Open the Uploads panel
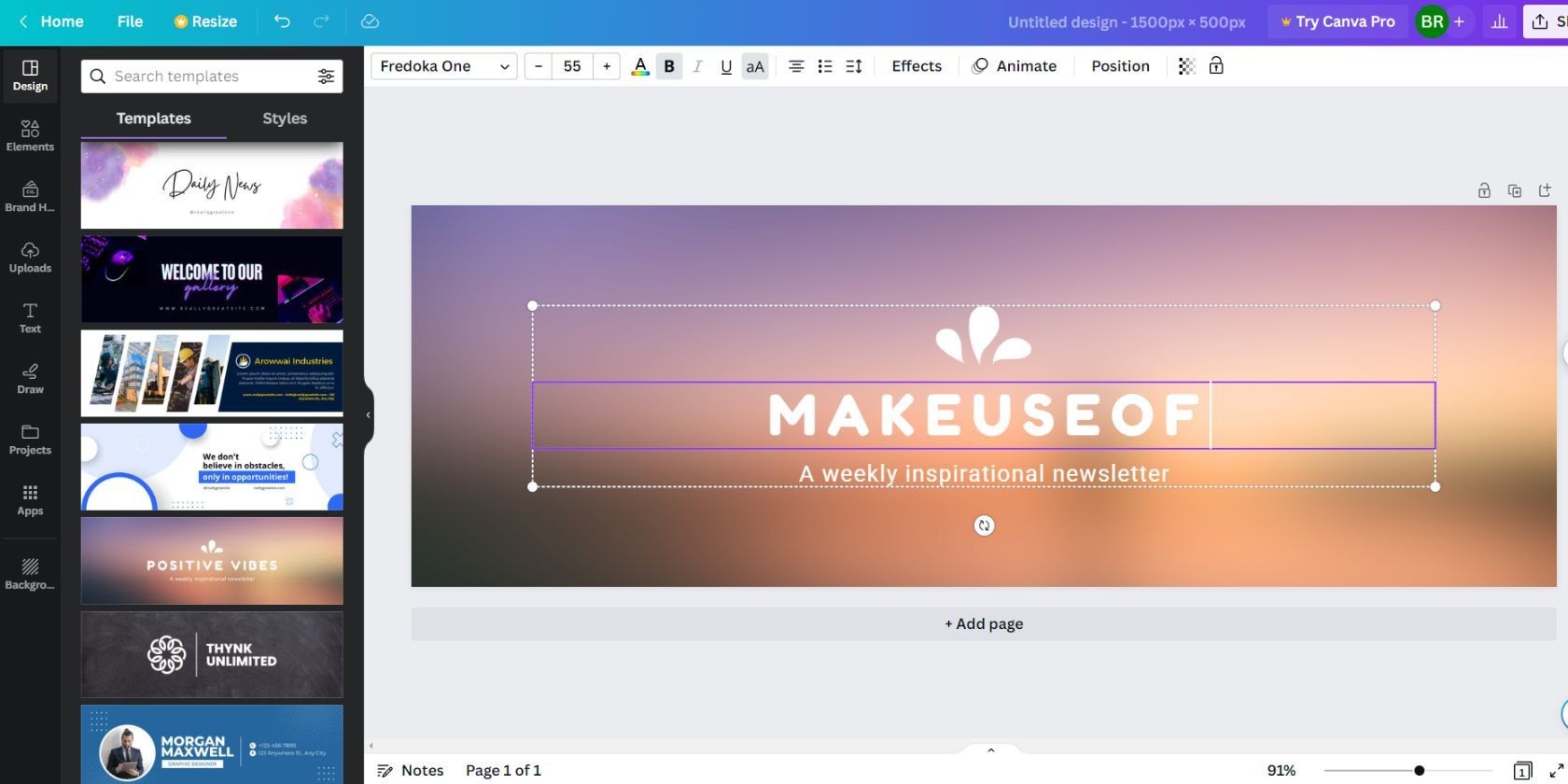The height and width of the screenshot is (784, 1568). click(x=30, y=258)
